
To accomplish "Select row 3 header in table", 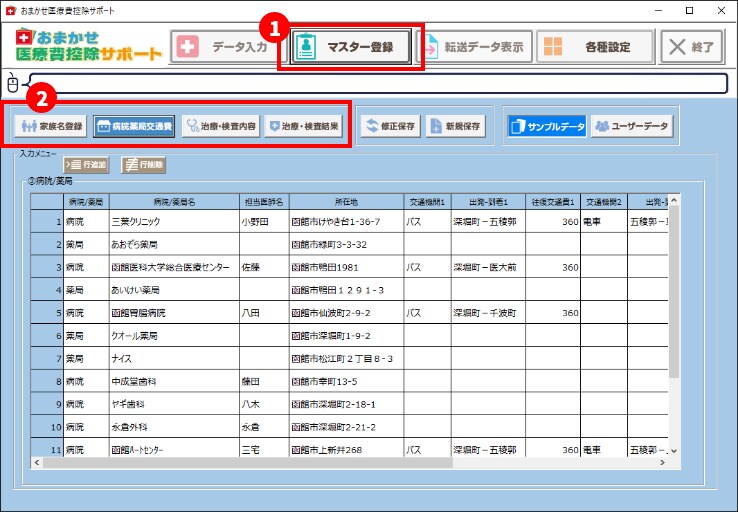I will point(47,267).
